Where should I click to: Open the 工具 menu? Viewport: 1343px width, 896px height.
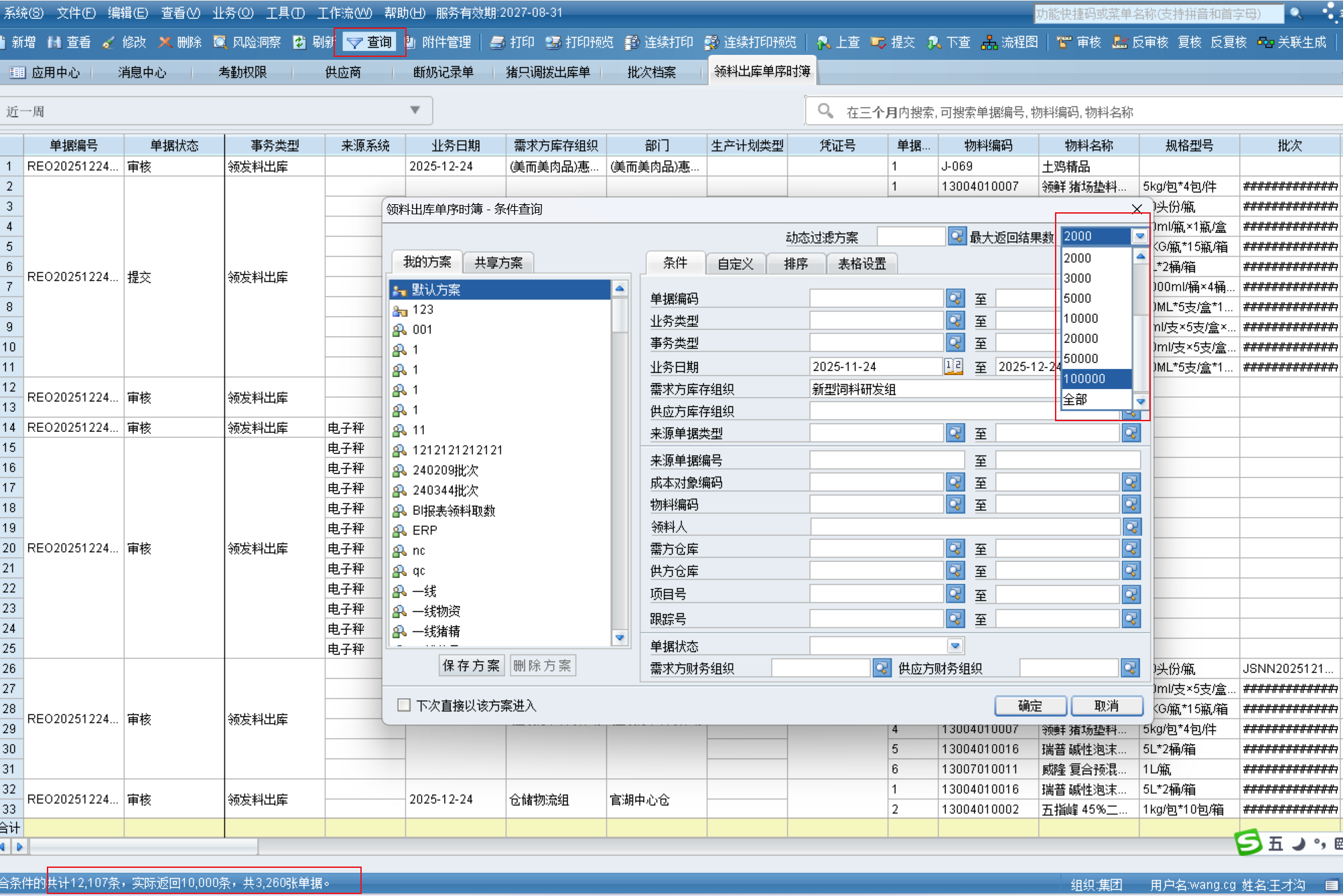click(285, 13)
